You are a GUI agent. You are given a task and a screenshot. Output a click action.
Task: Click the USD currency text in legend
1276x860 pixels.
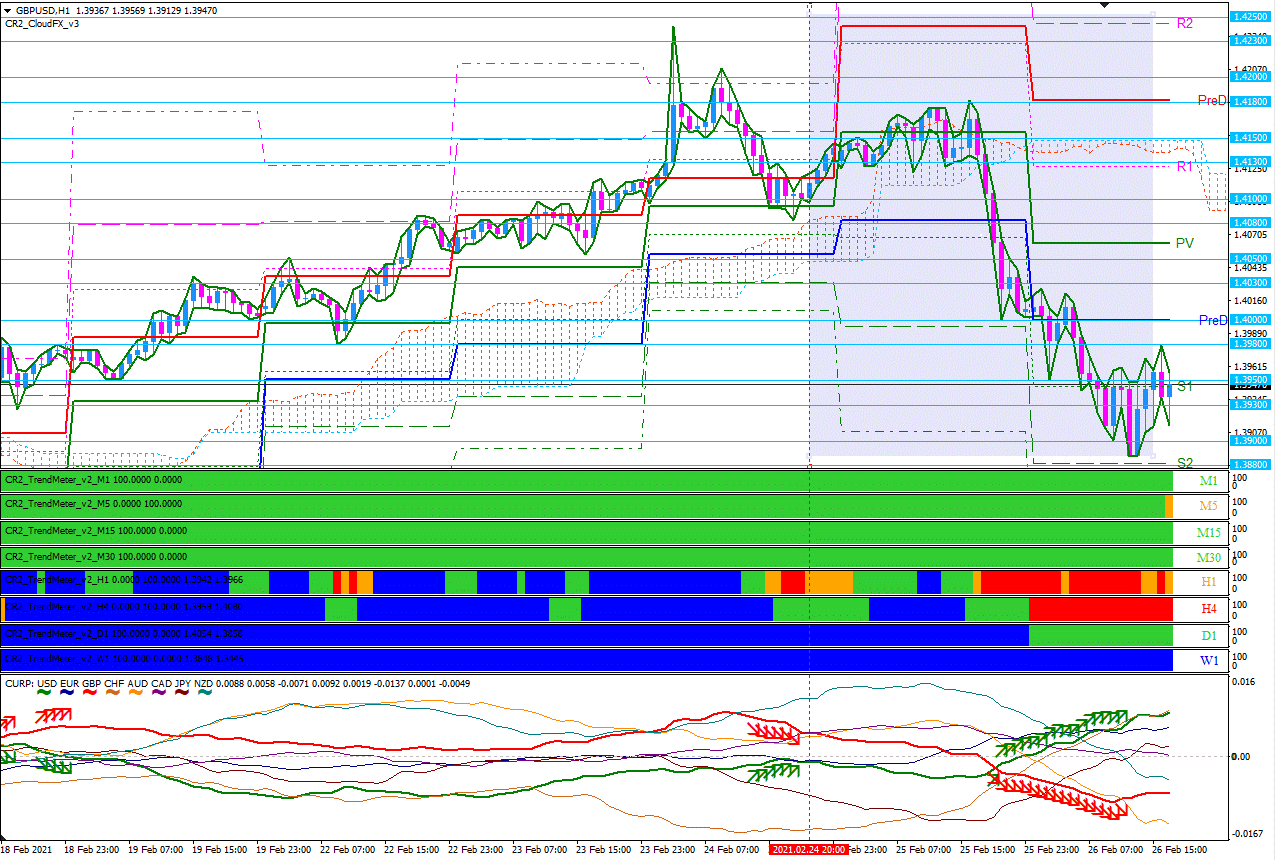point(46,683)
